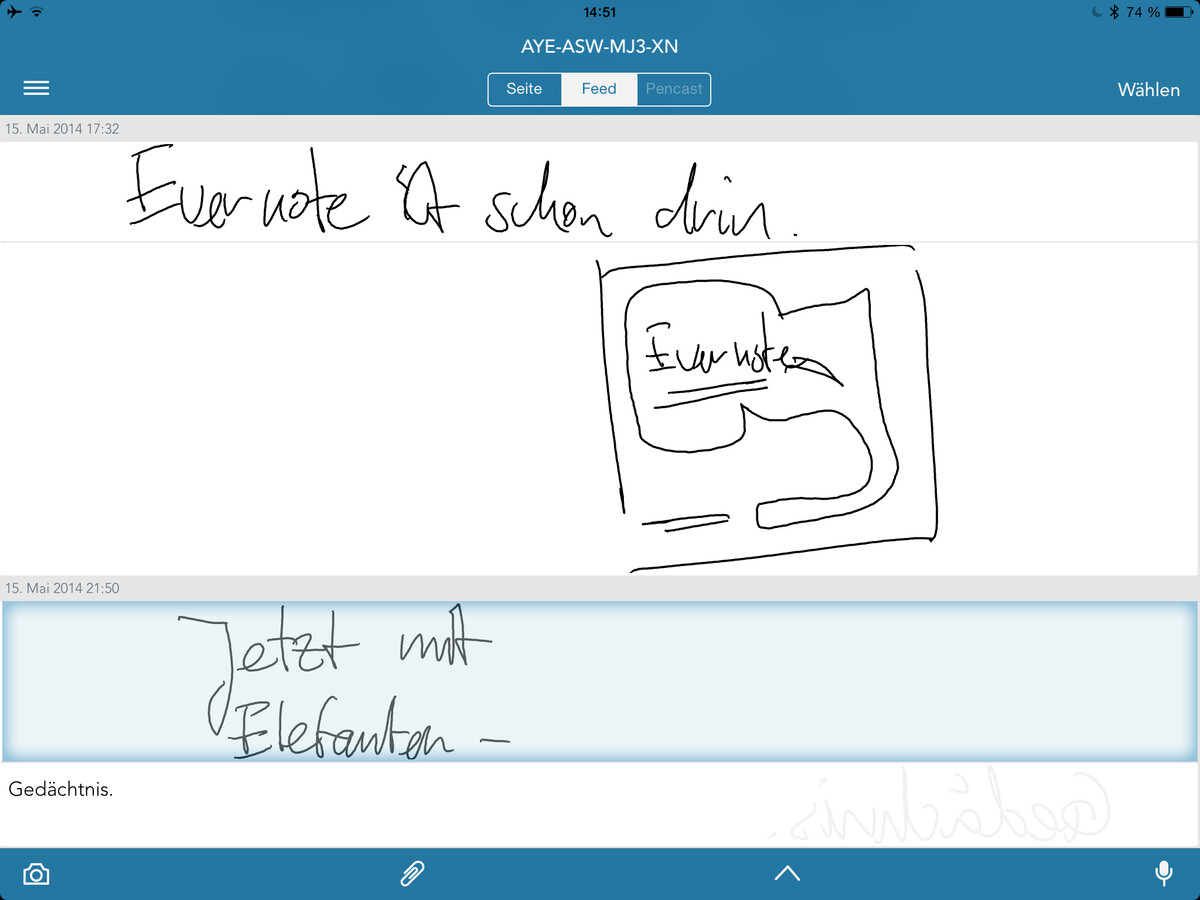The height and width of the screenshot is (900, 1200).
Task: Select the Feed tab
Action: coord(599,89)
